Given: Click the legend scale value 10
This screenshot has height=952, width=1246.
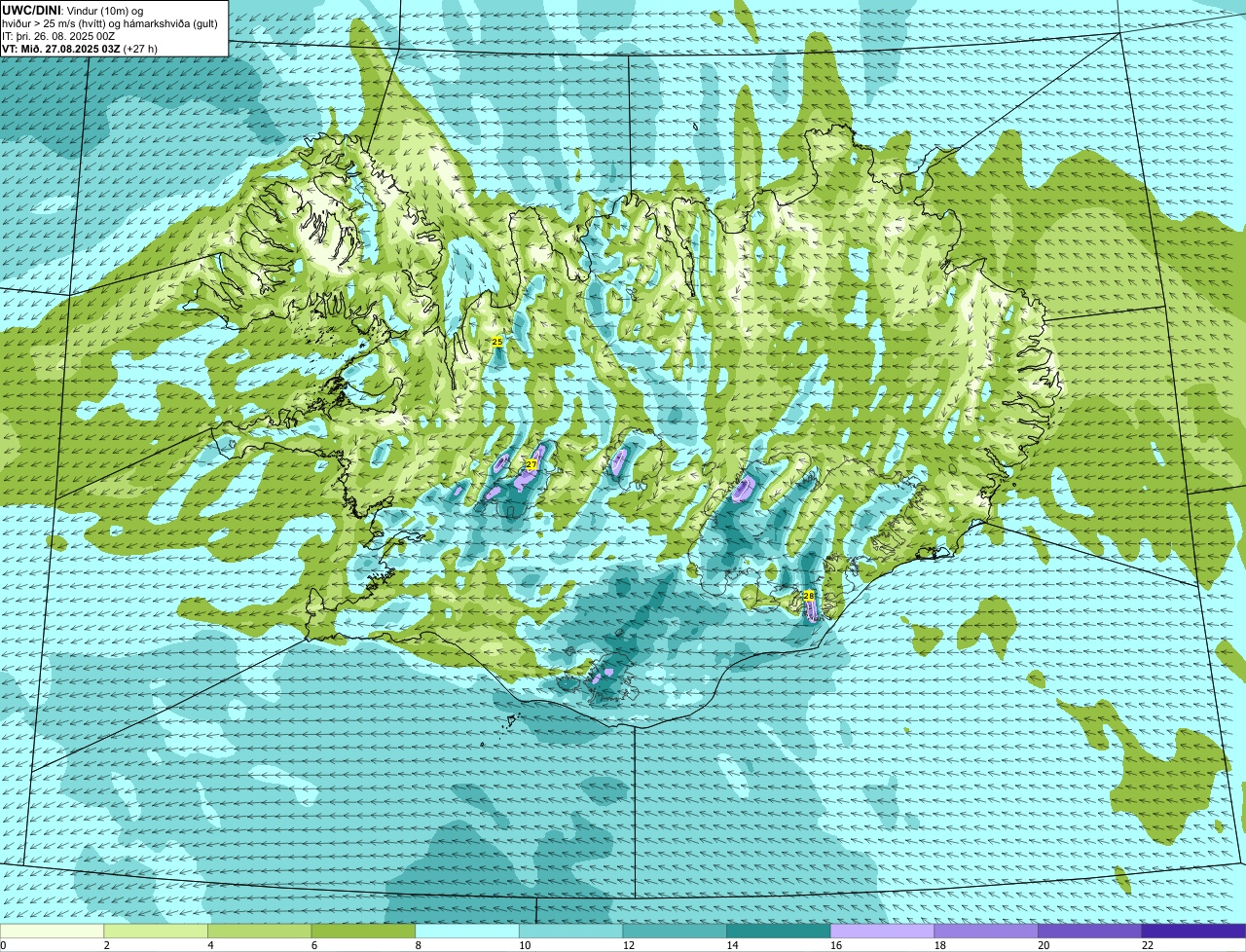Looking at the screenshot, I should click(x=525, y=945).
